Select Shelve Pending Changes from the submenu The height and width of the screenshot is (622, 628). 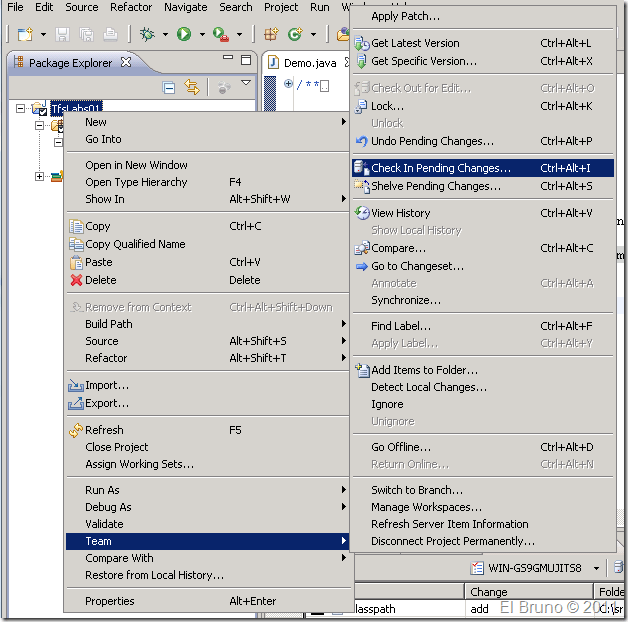[436, 186]
